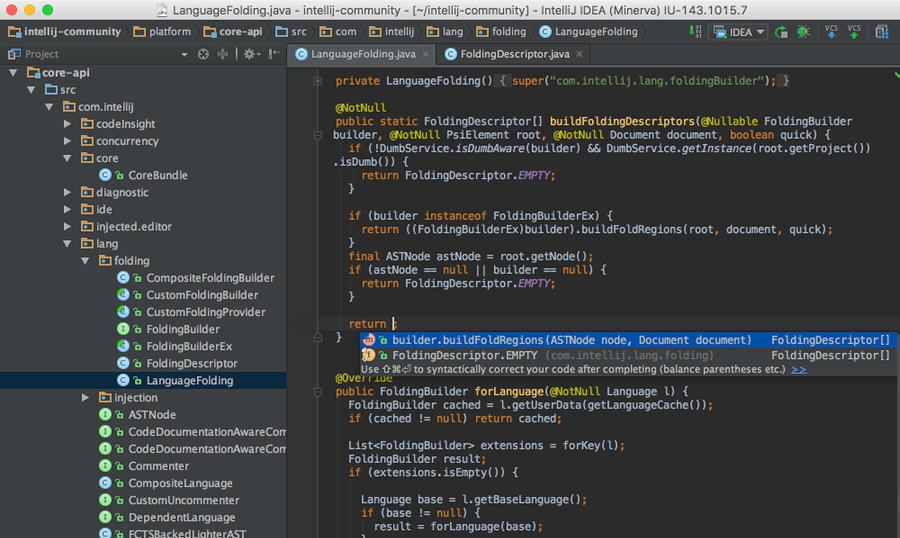Click the fold marker beside forLanguage method
Screen dimensions: 900x538
click(x=317, y=392)
